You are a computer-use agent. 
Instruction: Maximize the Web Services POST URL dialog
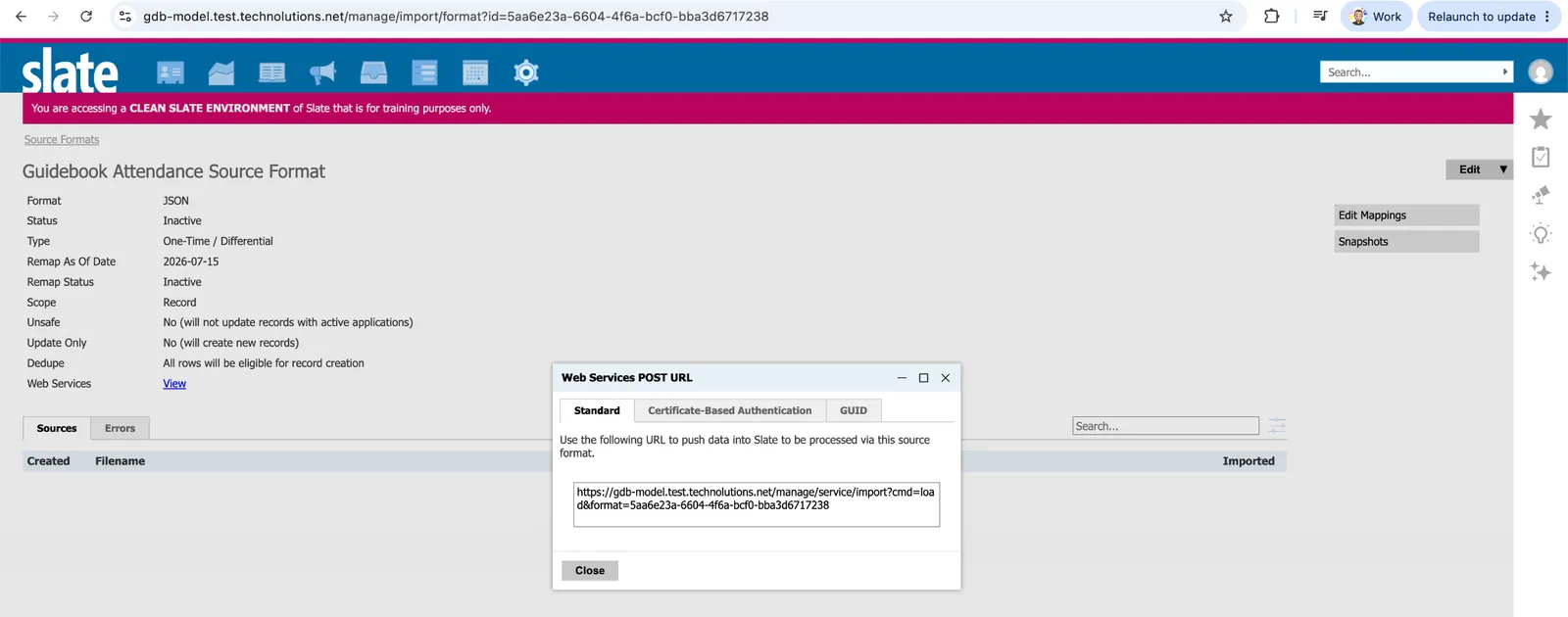[923, 378]
